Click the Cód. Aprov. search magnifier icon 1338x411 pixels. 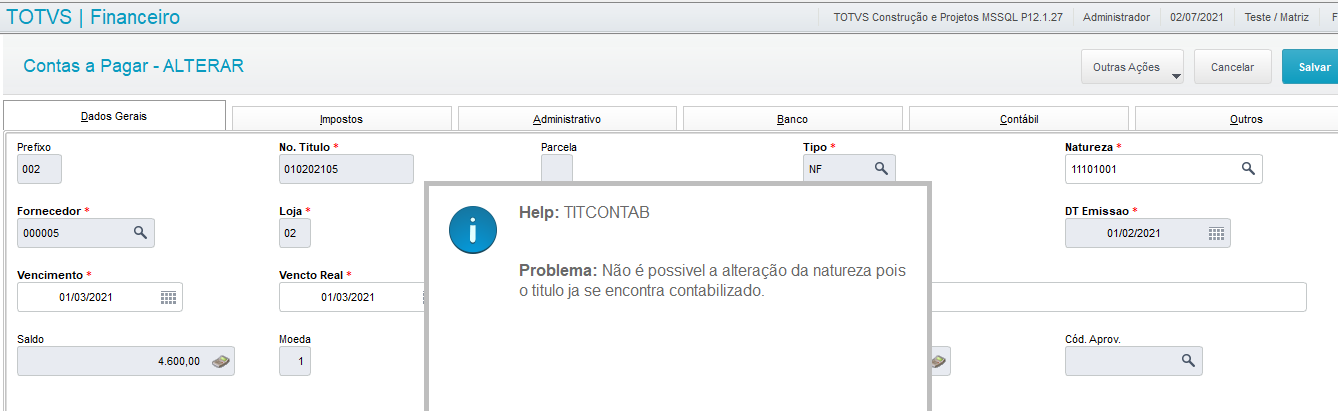[x=1188, y=360]
